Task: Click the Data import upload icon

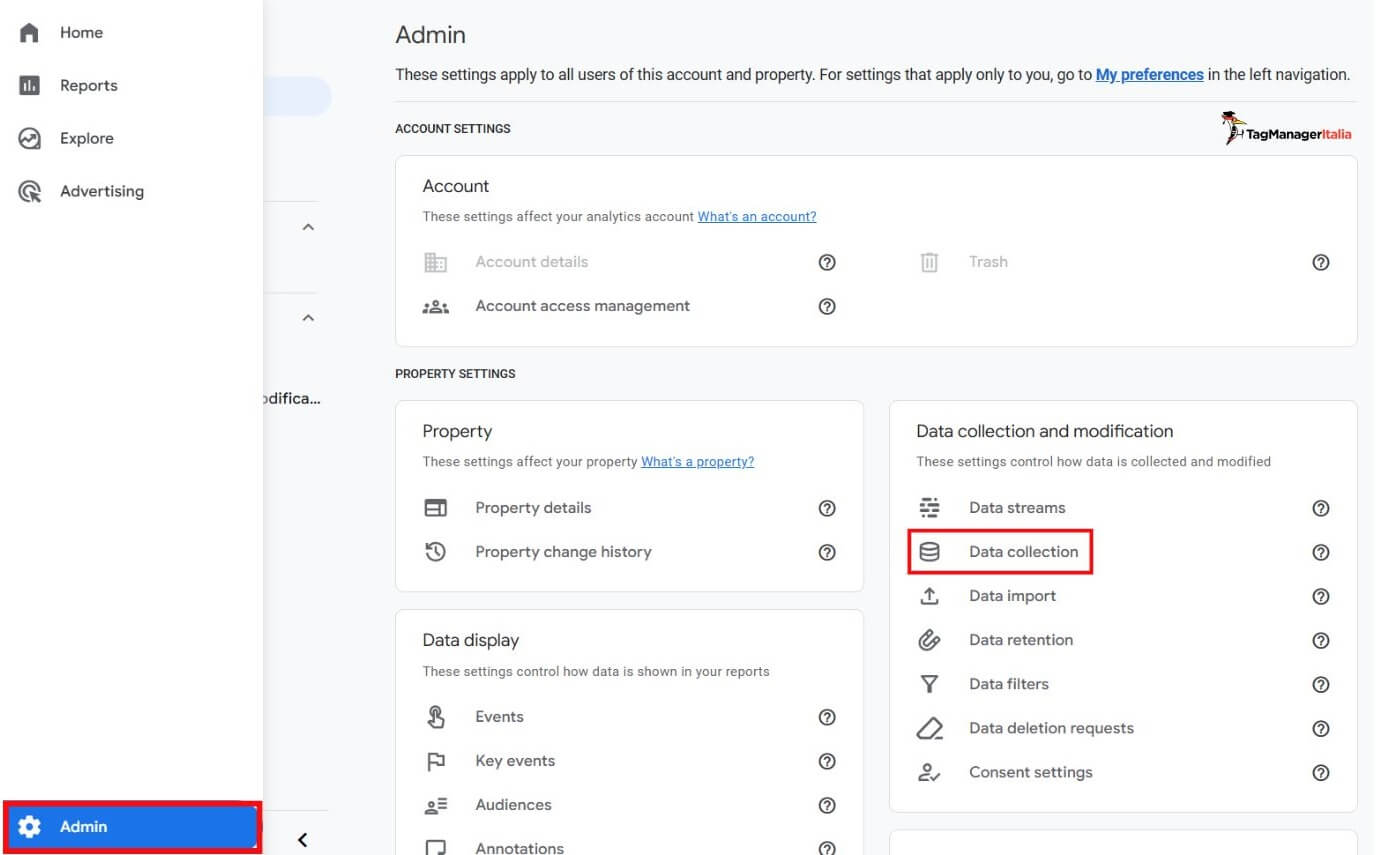Action: [929, 596]
